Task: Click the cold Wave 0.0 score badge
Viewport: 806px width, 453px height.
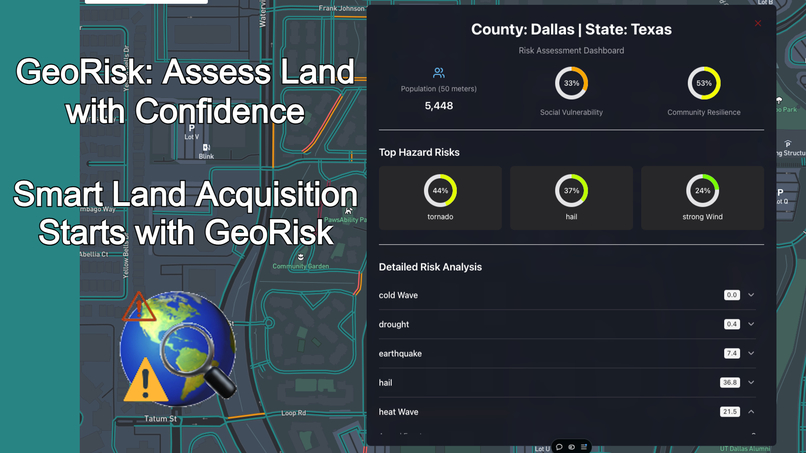Action: point(731,295)
